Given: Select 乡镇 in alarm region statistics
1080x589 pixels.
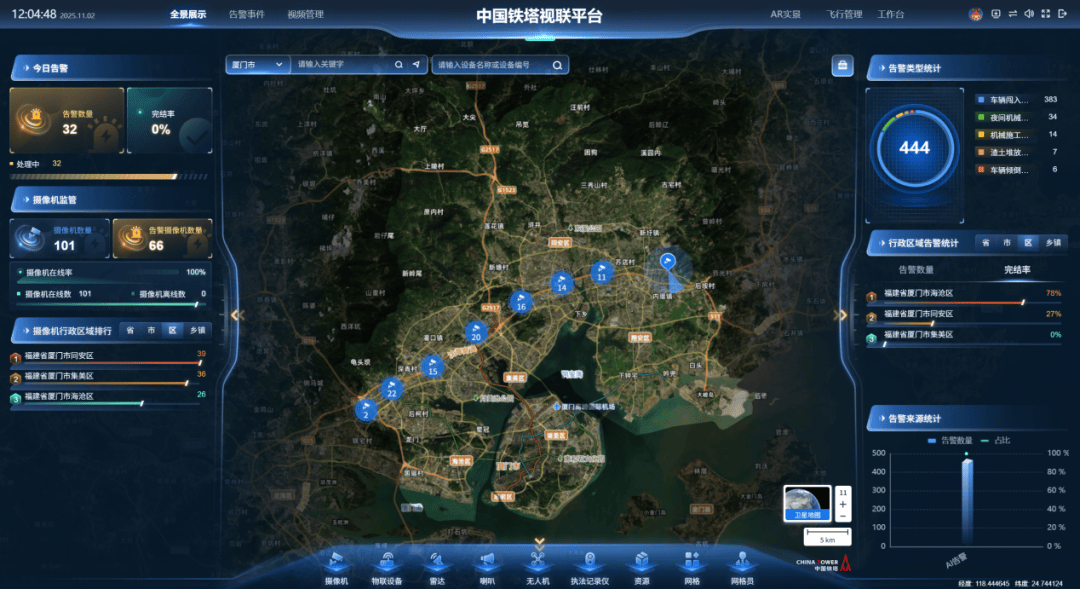Looking at the screenshot, I should 1053,243.
